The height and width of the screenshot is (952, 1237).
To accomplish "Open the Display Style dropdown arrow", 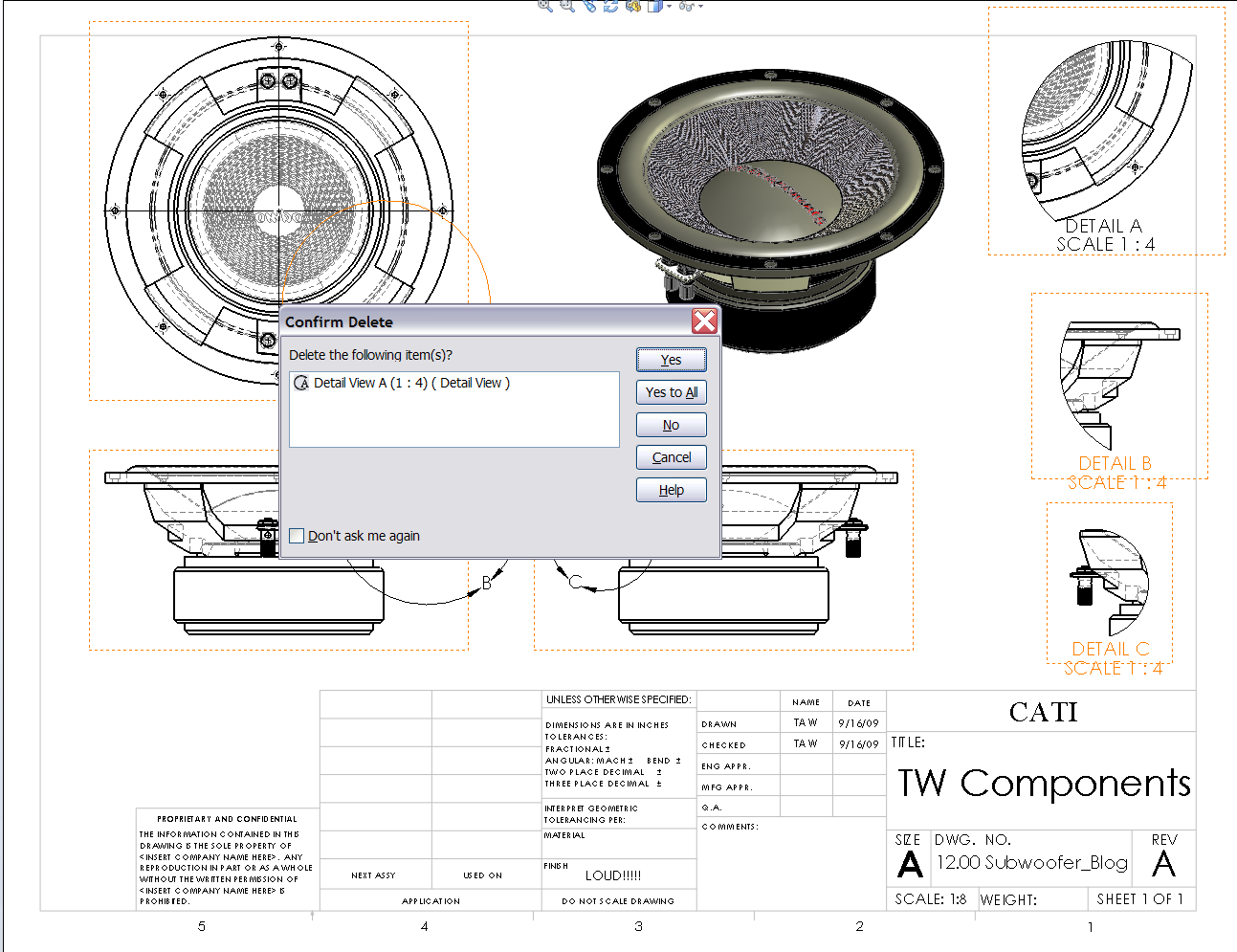I will coord(669,7).
